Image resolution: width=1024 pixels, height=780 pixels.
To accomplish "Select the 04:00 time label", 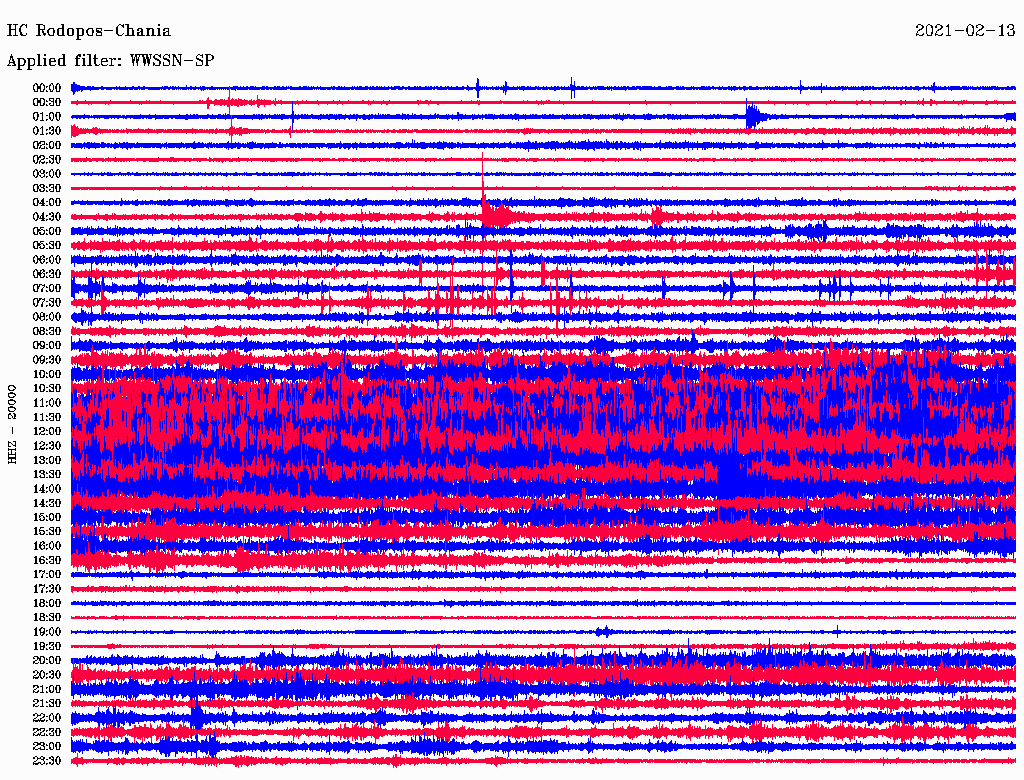I will [x=47, y=203].
